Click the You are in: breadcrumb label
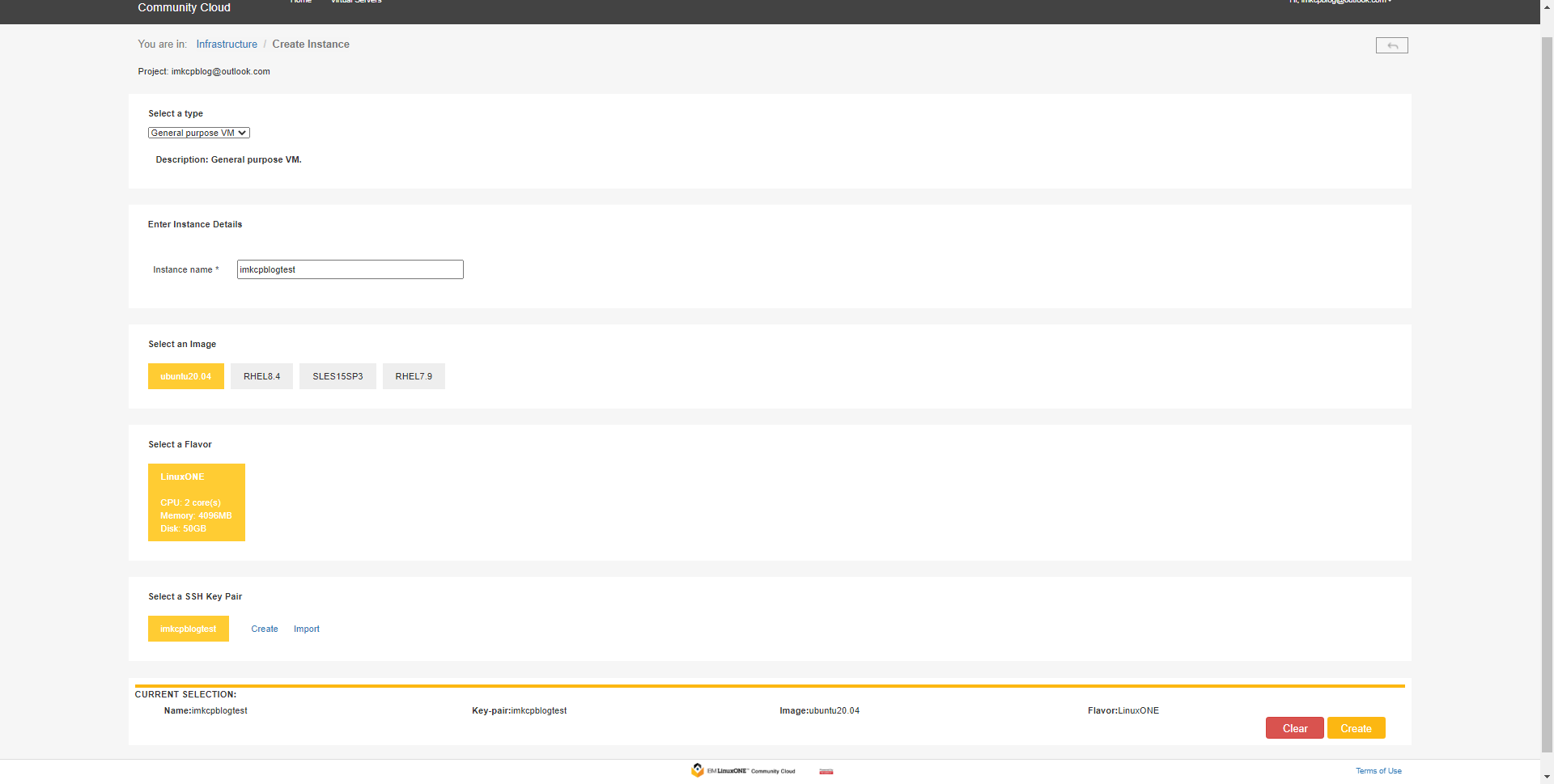1554x784 pixels. point(162,44)
